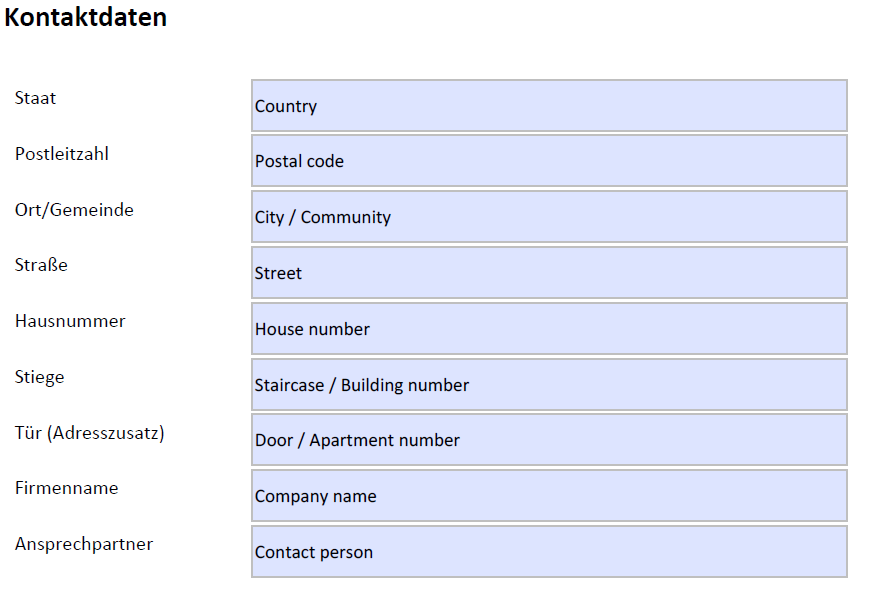870x602 pixels.
Task: Click the Ort/Gemeinde label
Action: pyautogui.click(x=74, y=210)
